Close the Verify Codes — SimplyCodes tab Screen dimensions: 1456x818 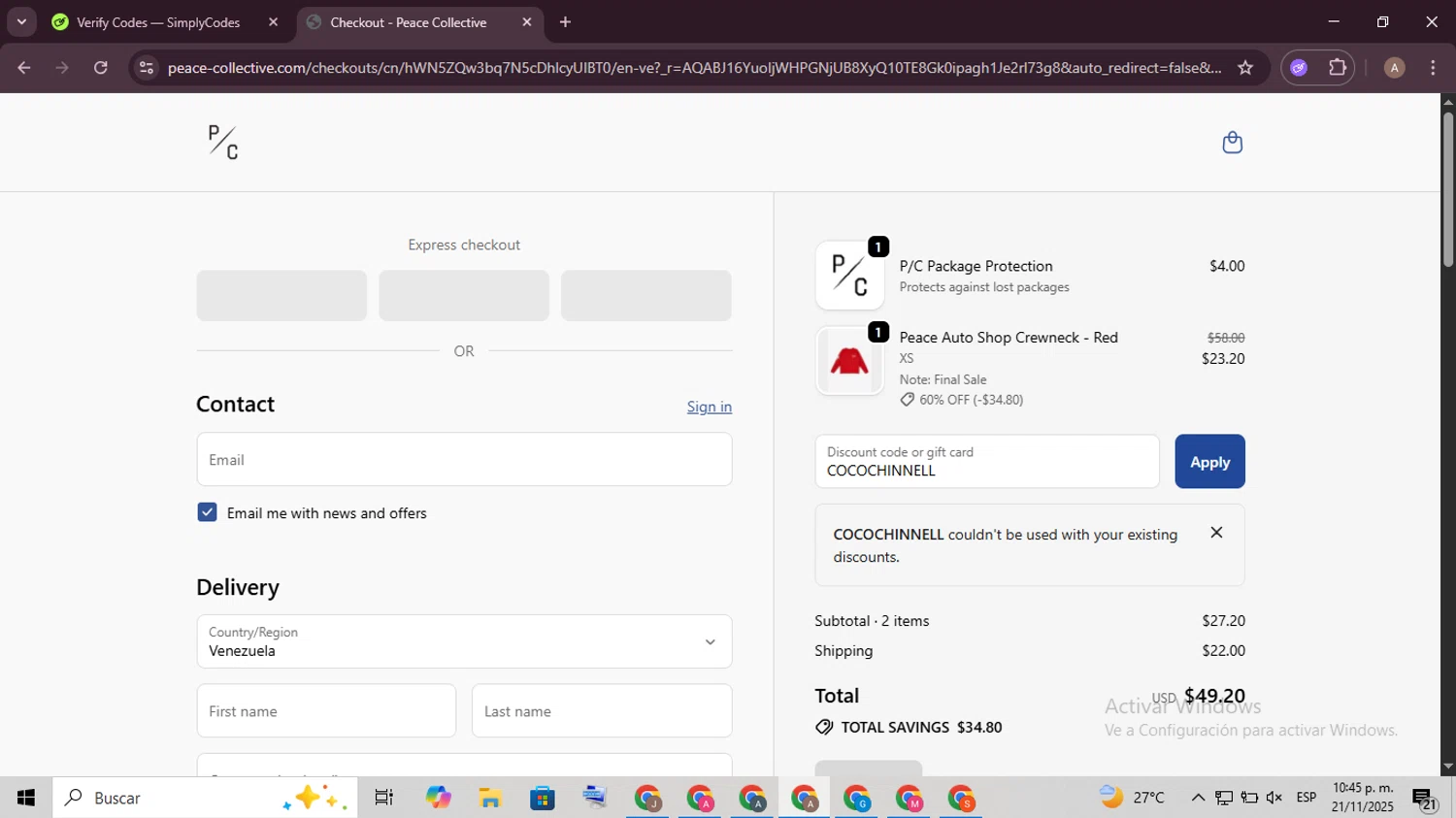click(x=273, y=22)
